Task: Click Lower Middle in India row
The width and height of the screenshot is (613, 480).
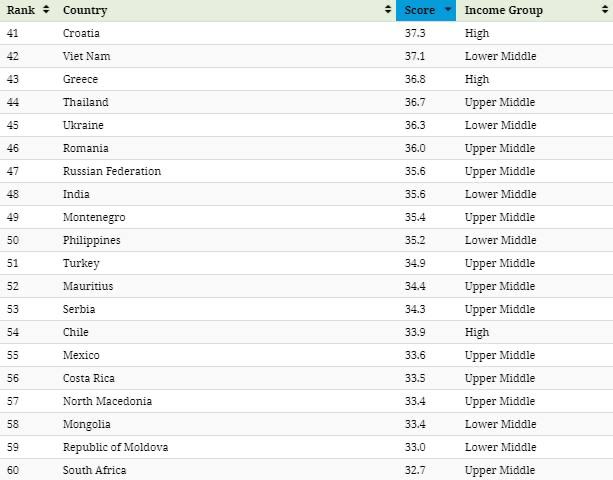Action: pyautogui.click(x=500, y=194)
